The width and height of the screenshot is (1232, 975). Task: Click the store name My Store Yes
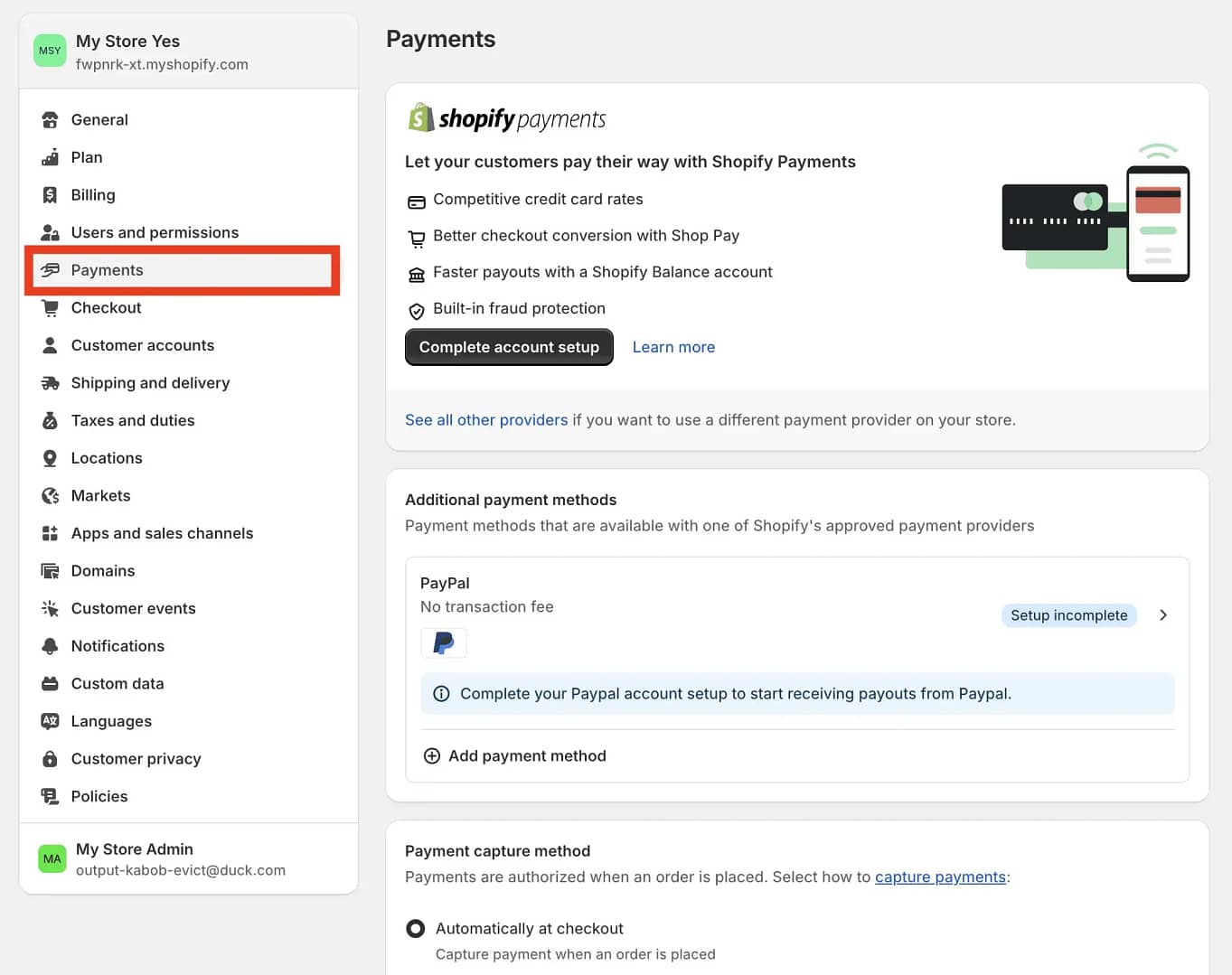[x=127, y=42]
